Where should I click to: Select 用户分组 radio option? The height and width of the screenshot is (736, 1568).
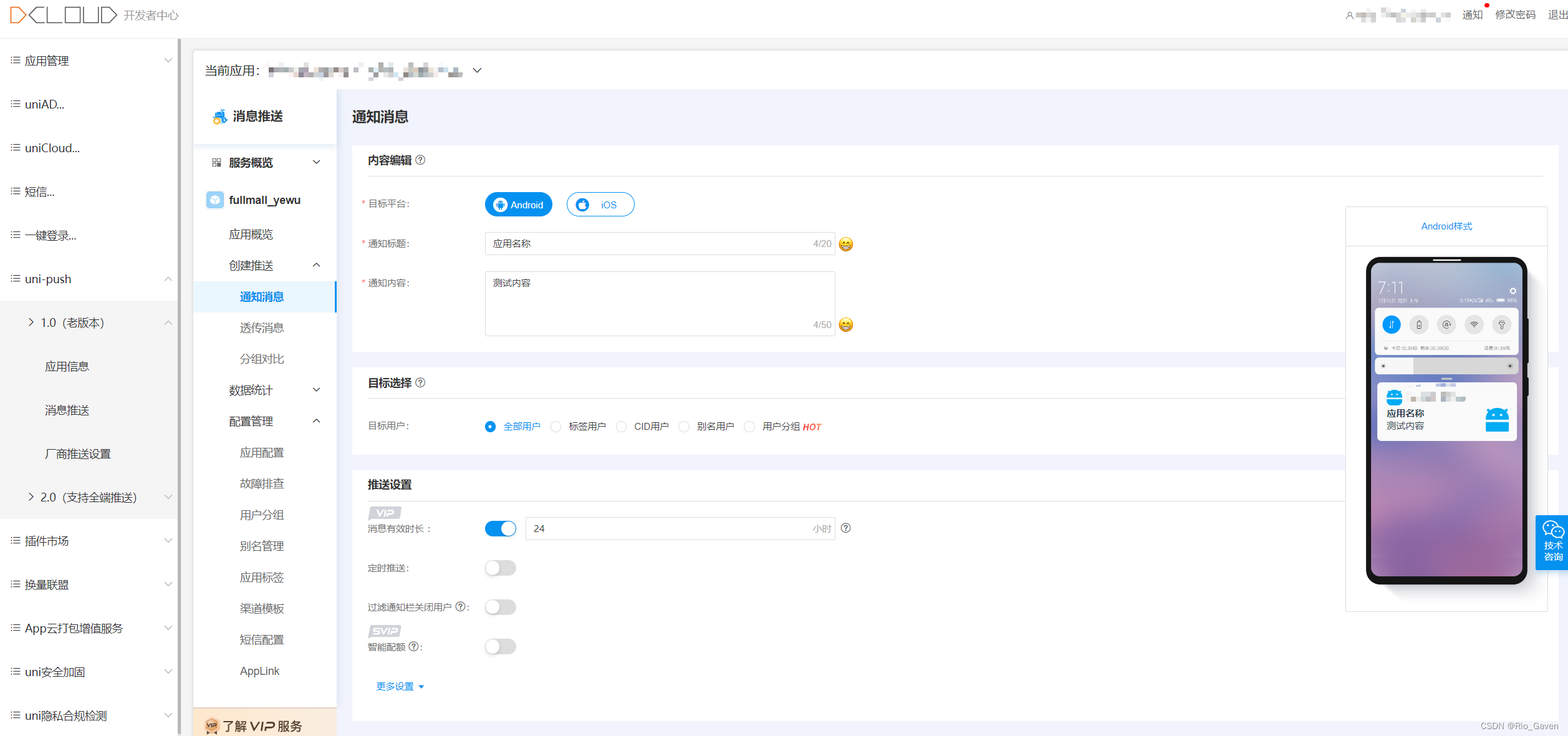click(x=749, y=427)
